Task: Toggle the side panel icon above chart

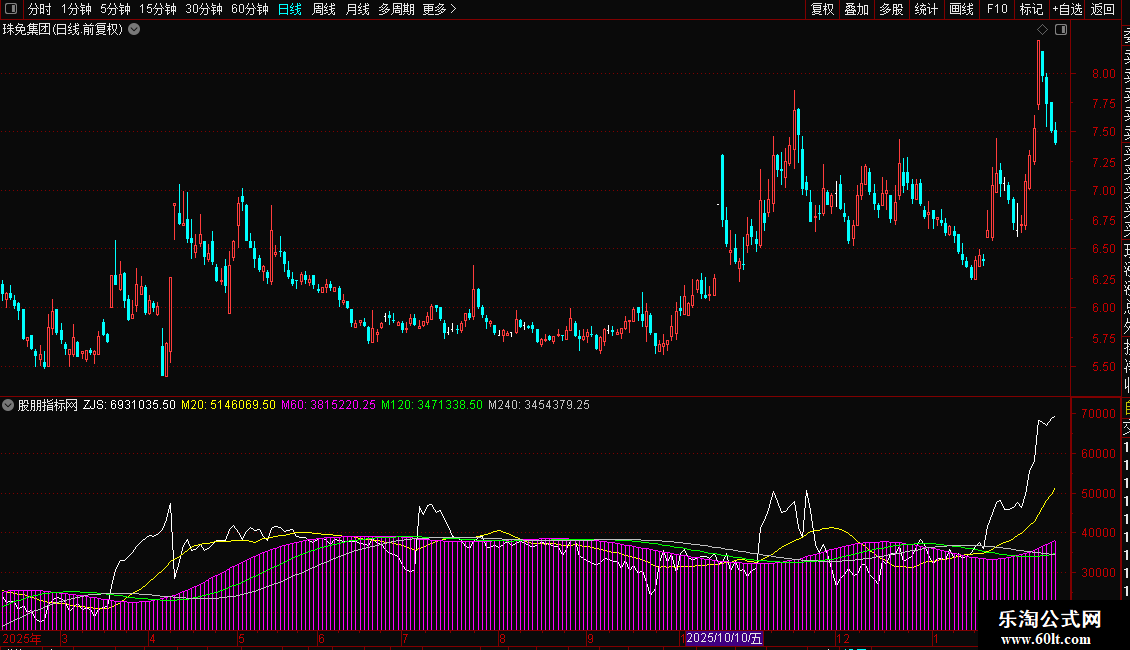Action: pyautogui.click(x=1061, y=30)
